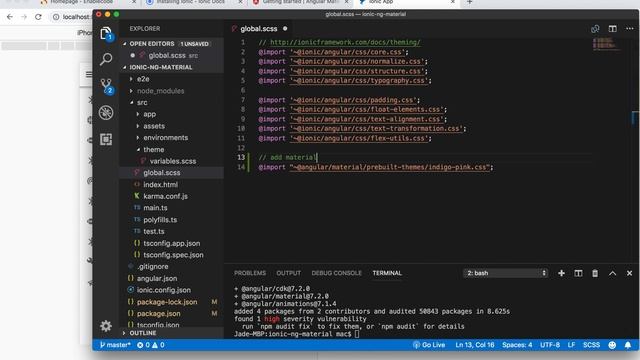The height and width of the screenshot is (360, 640).
Task: Split the editor to the right
Action: point(613,29)
